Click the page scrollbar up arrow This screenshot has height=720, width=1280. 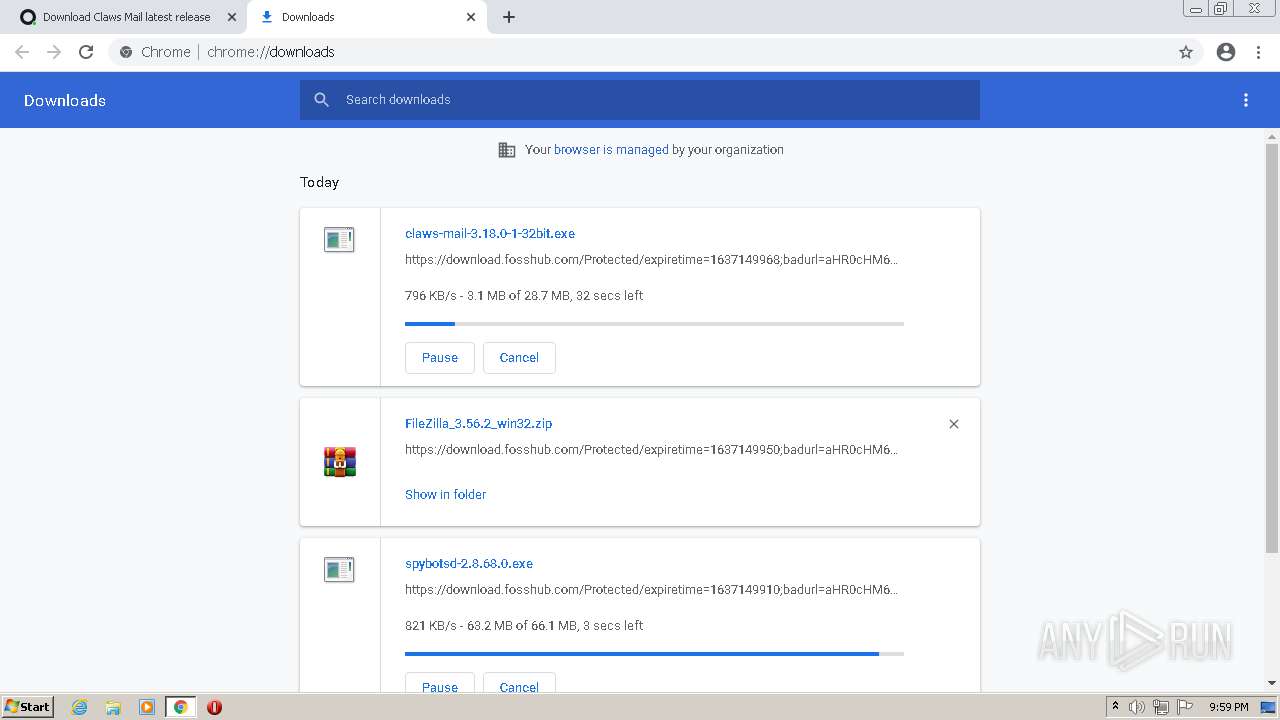(1272, 136)
